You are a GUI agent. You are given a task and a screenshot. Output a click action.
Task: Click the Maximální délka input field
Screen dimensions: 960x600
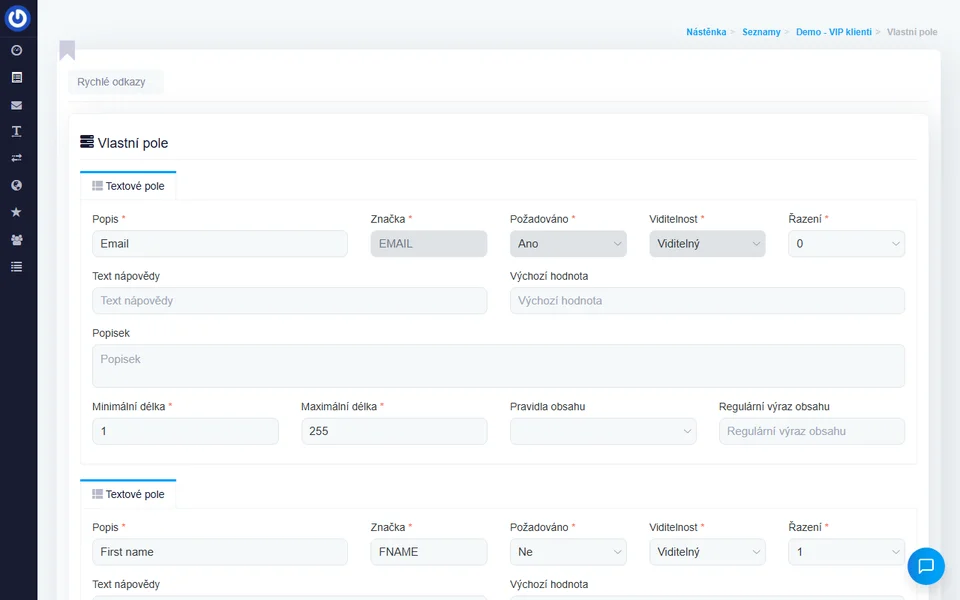pos(394,431)
